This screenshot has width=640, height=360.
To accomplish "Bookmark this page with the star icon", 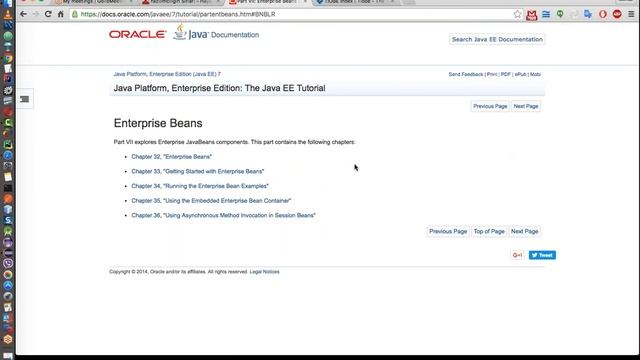I will [x=517, y=14].
